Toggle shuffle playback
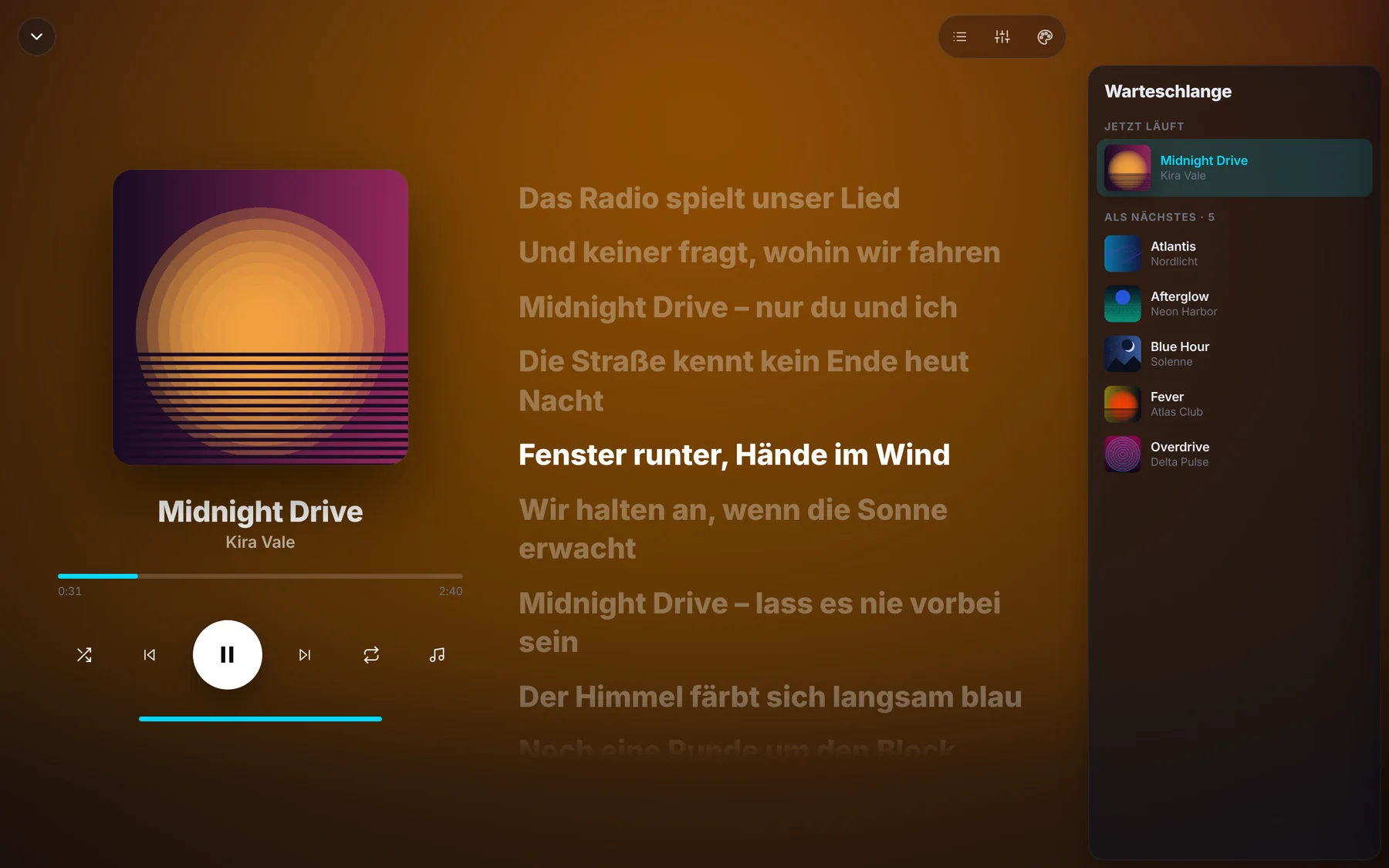The image size is (1389, 868). tap(84, 655)
